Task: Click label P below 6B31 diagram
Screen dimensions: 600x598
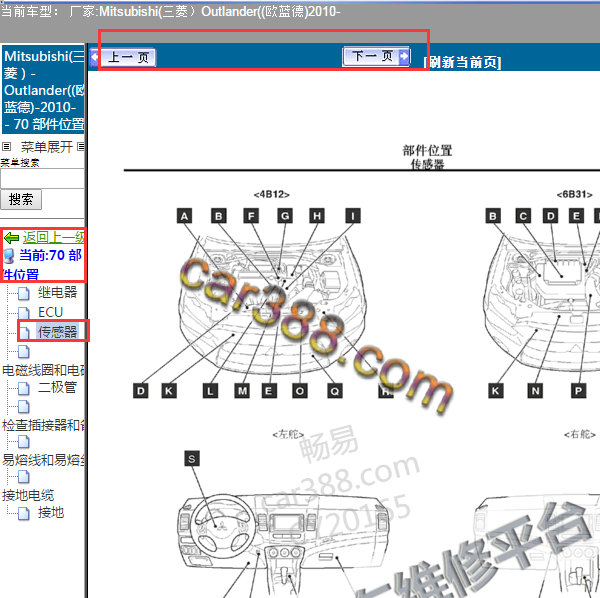Action: coord(578,391)
